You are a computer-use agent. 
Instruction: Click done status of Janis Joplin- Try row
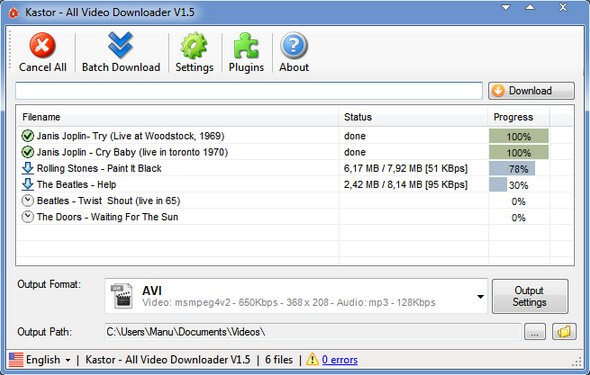click(x=354, y=136)
